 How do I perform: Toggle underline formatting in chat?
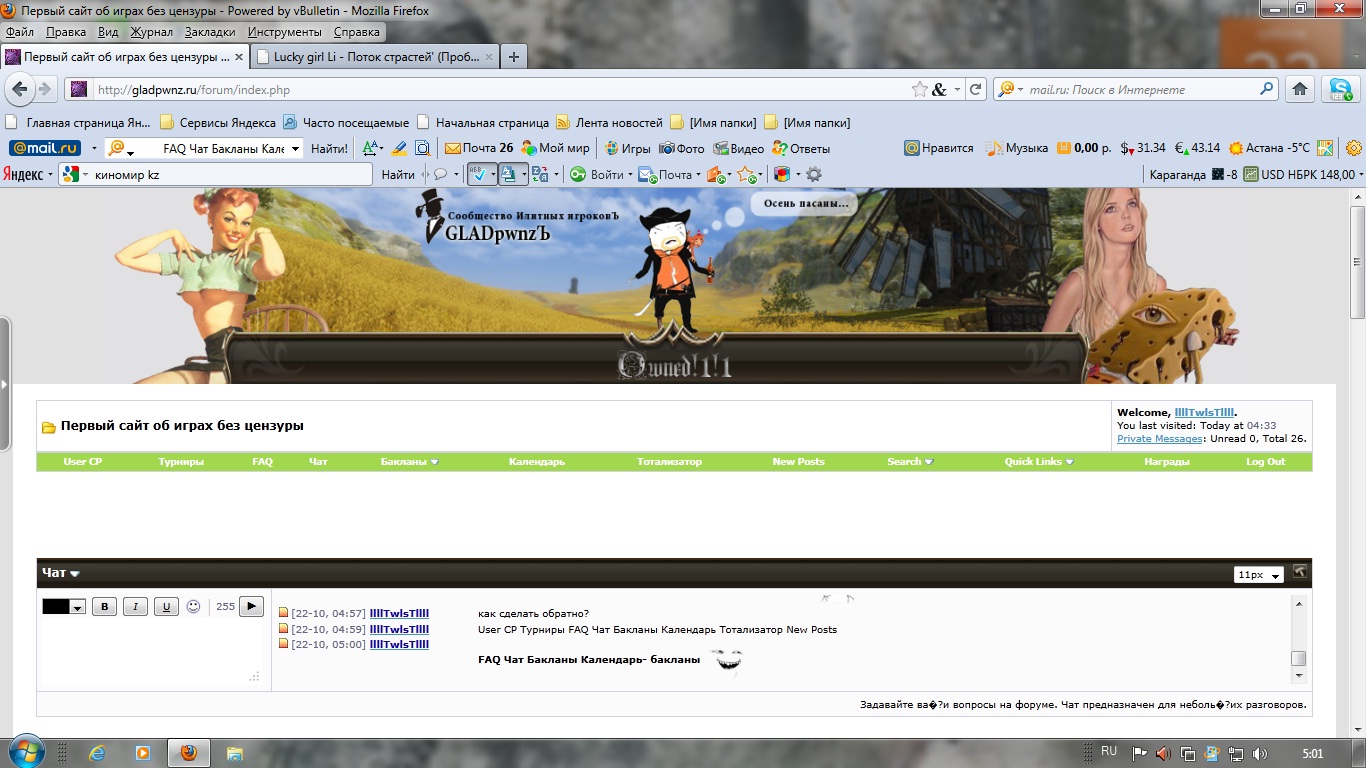pyautogui.click(x=166, y=606)
